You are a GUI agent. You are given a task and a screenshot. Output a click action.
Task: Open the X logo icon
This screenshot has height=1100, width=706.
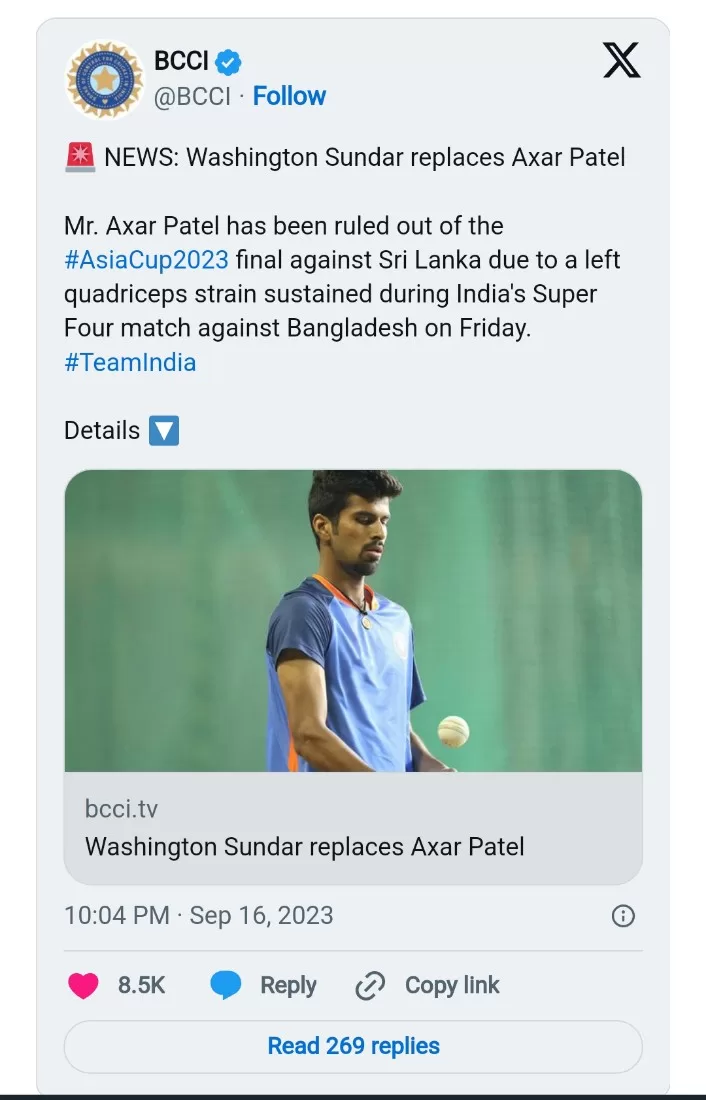tap(621, 60)
